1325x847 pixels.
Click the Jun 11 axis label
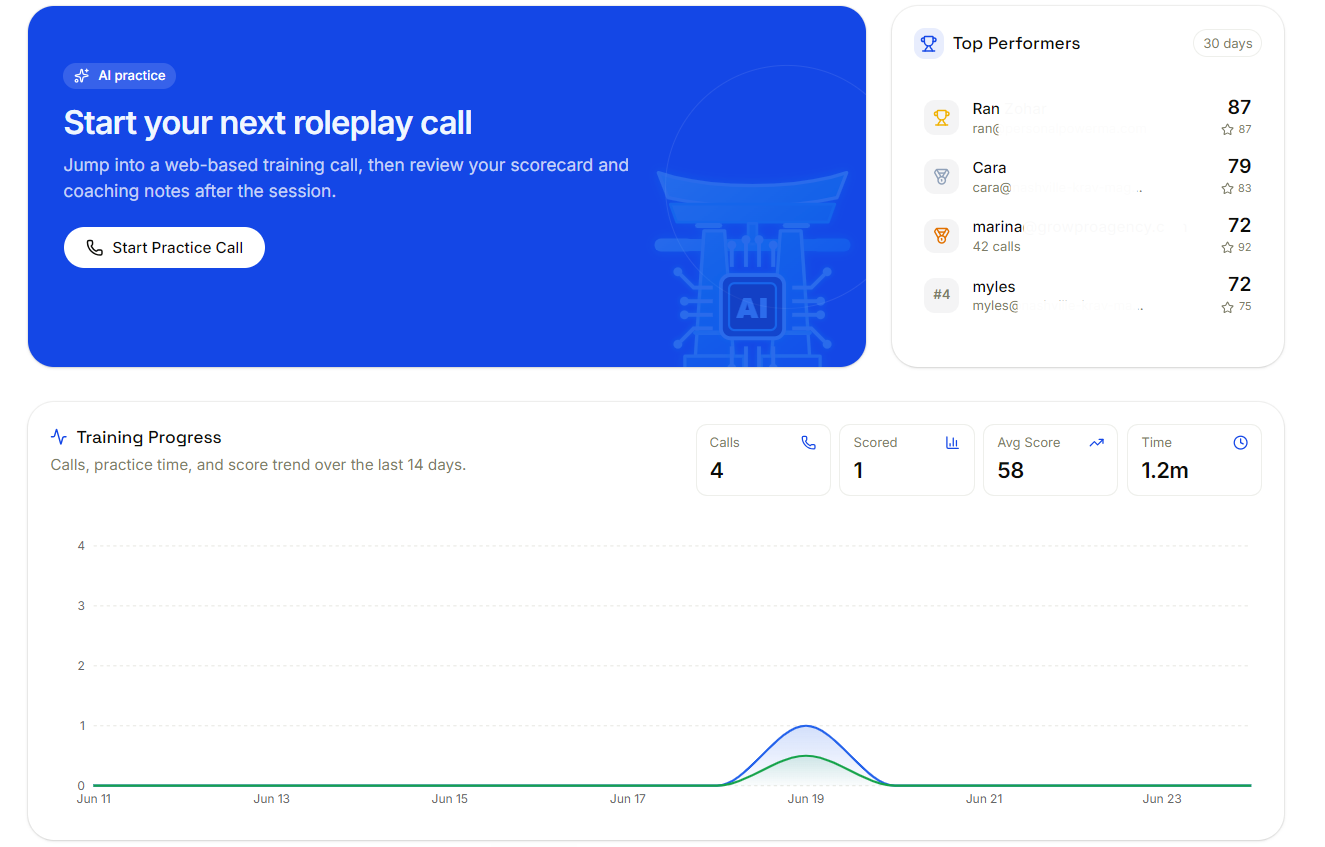(x=94, y=799)
